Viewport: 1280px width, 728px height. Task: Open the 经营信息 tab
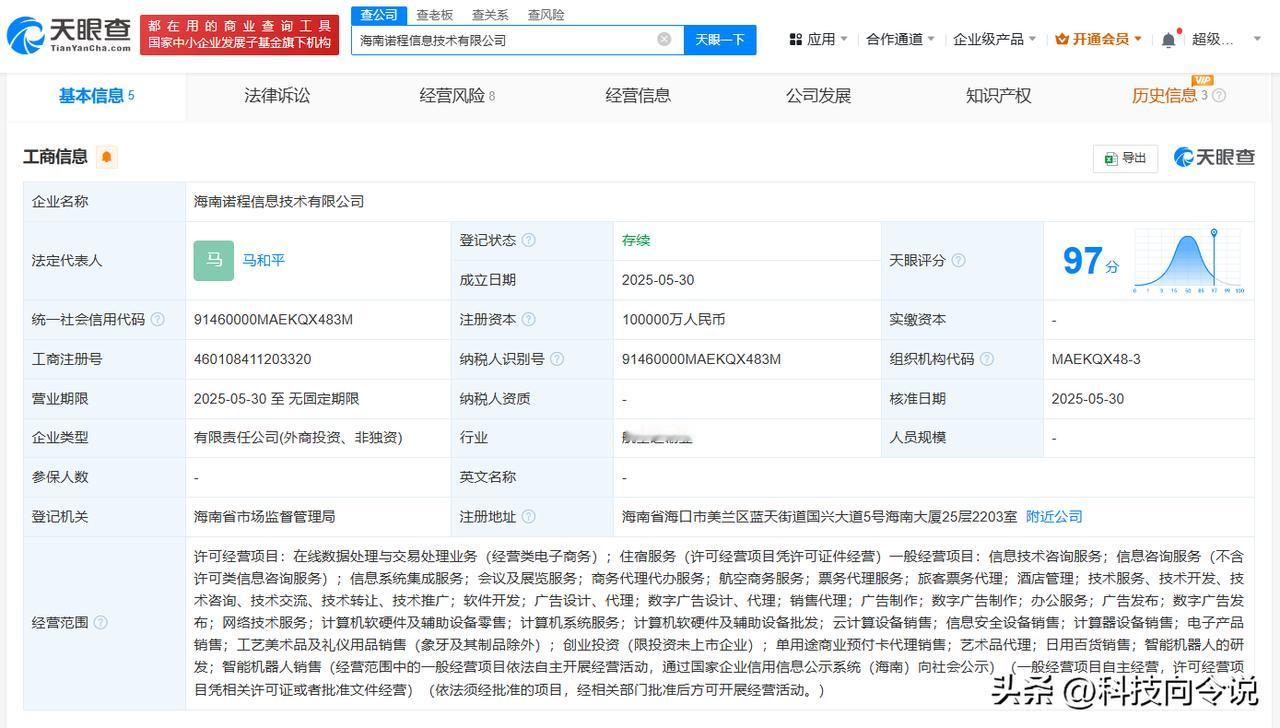(x=638, y=96)
